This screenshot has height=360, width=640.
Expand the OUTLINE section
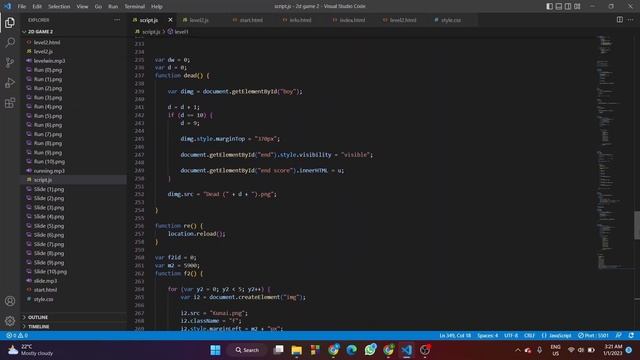pyautogui.click(x=73, y=317)
